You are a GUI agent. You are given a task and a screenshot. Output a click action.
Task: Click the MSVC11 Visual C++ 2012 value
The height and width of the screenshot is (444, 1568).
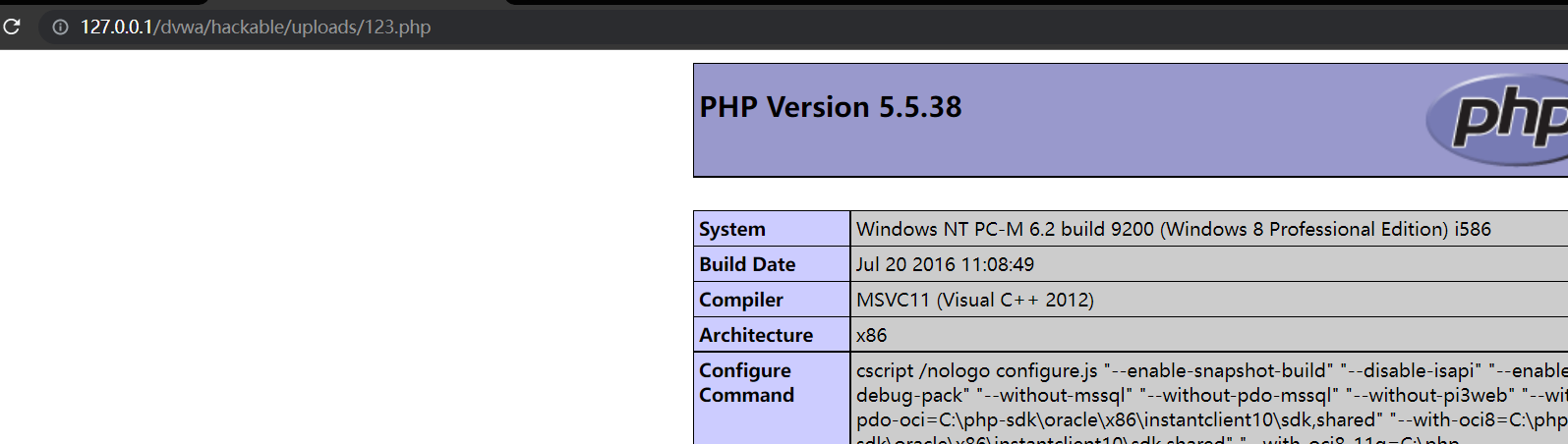tap(974, 300)
